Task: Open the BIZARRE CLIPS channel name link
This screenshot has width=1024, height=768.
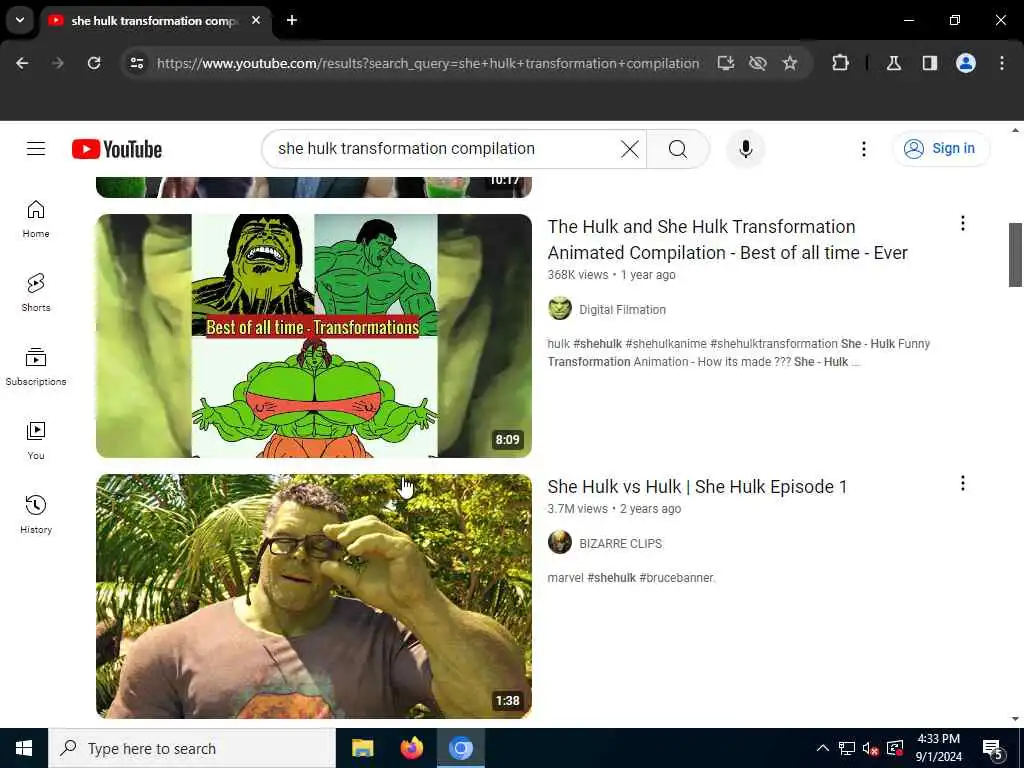Action: click(620, 543)
